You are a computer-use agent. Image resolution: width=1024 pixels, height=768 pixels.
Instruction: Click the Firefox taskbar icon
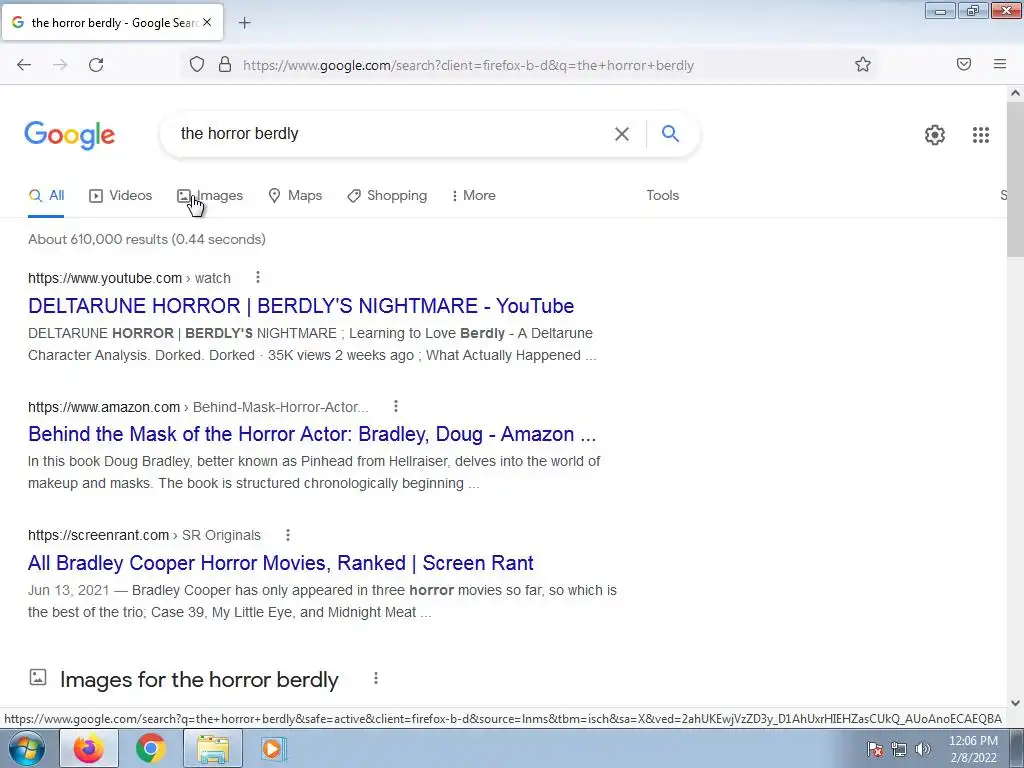pyautogui.click(x=89, y=748)
